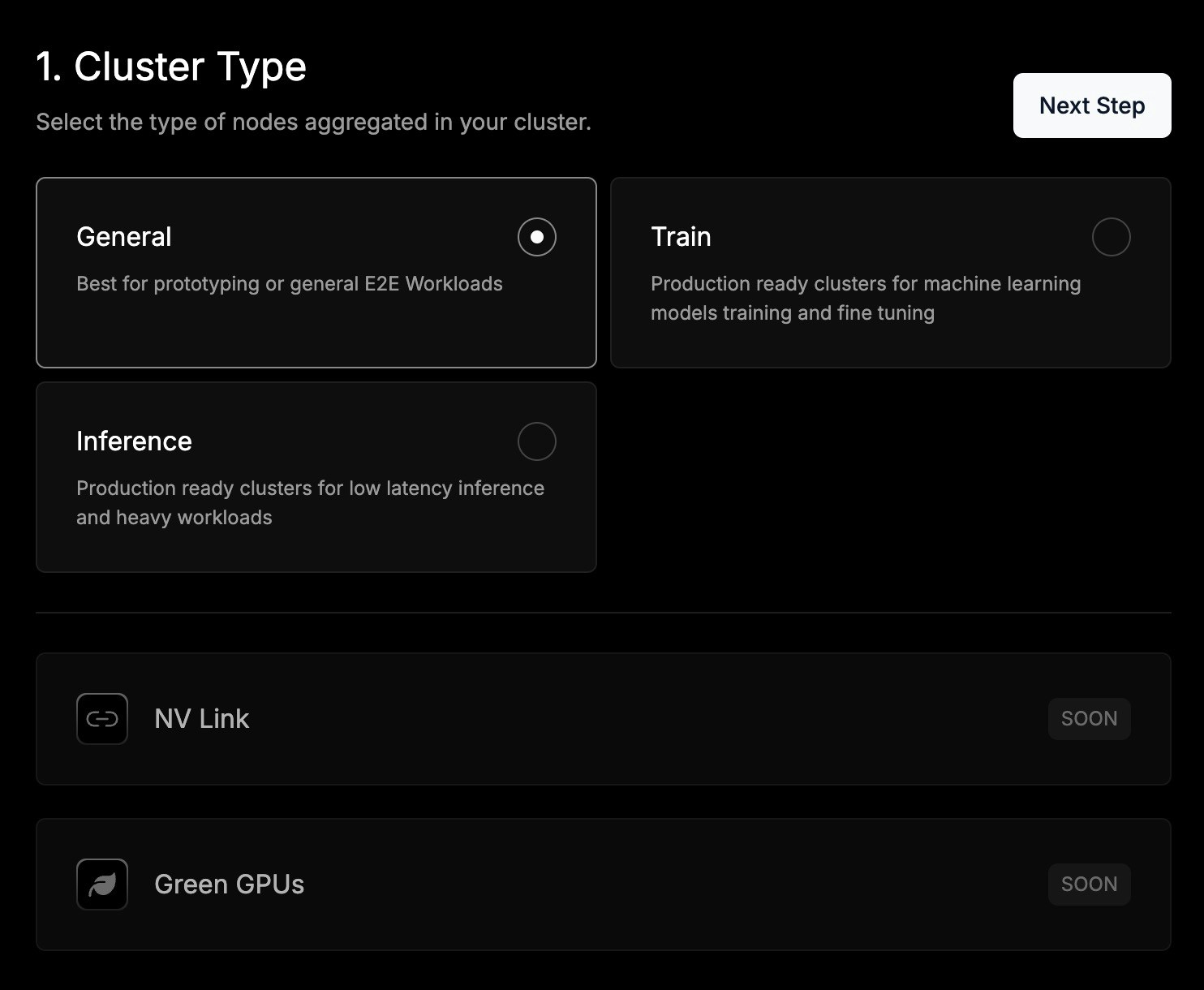Click the '1. Cluster Type' heading
The height and width of the screenshot is (990, 1204).
(x=171, y=67)
